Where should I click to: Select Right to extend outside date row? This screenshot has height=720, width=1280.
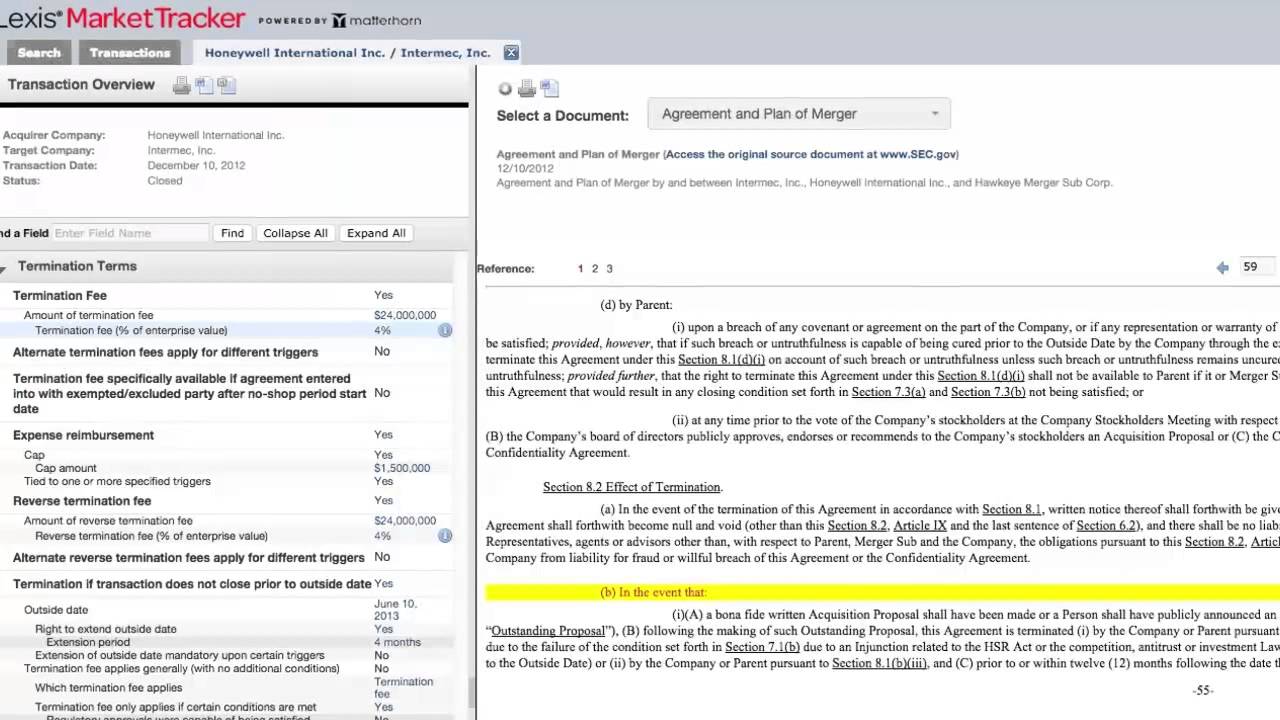(x=227, y=629)
